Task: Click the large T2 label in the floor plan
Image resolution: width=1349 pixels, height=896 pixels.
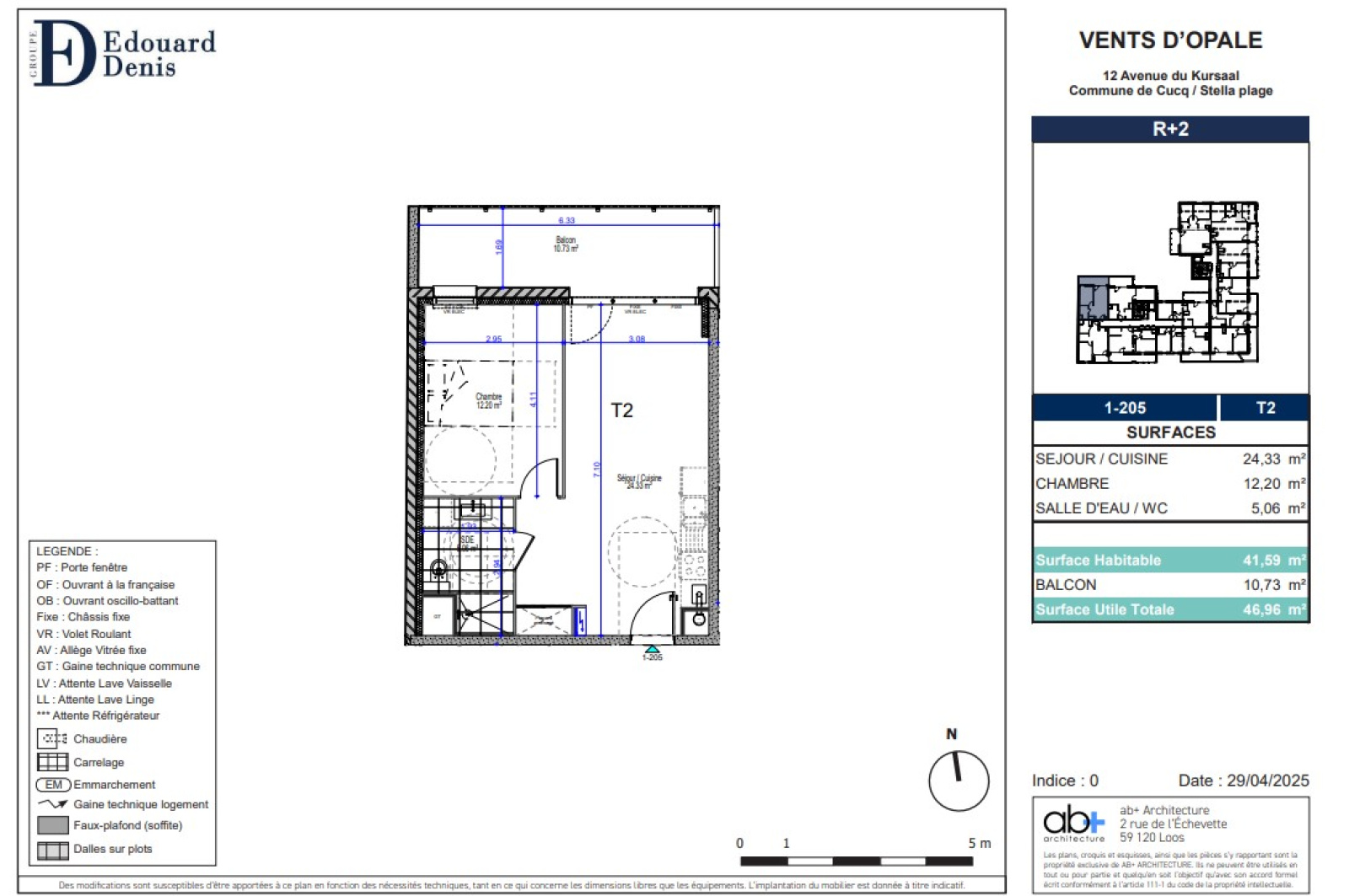Action: tap(621, 410)
